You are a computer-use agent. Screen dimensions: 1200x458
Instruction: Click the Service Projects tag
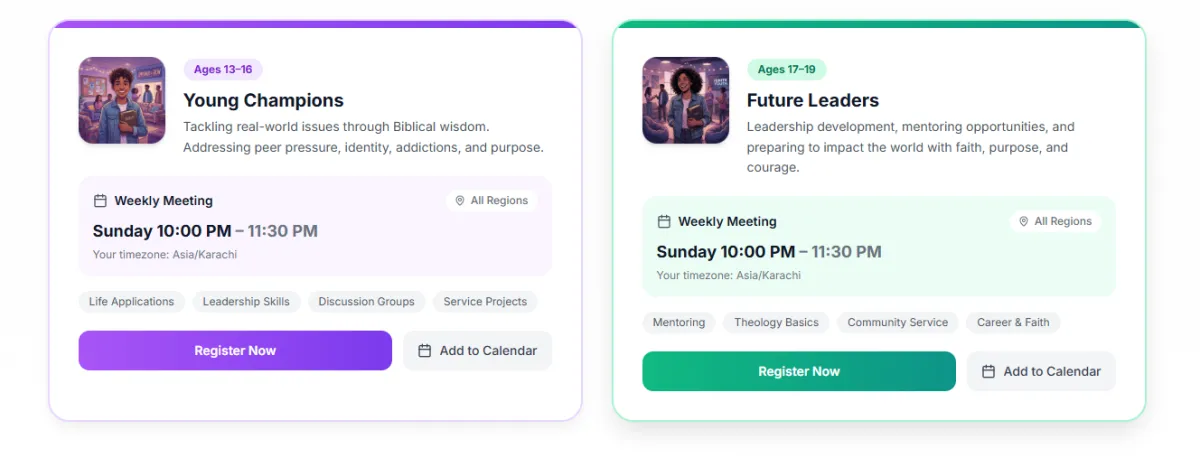485,302
